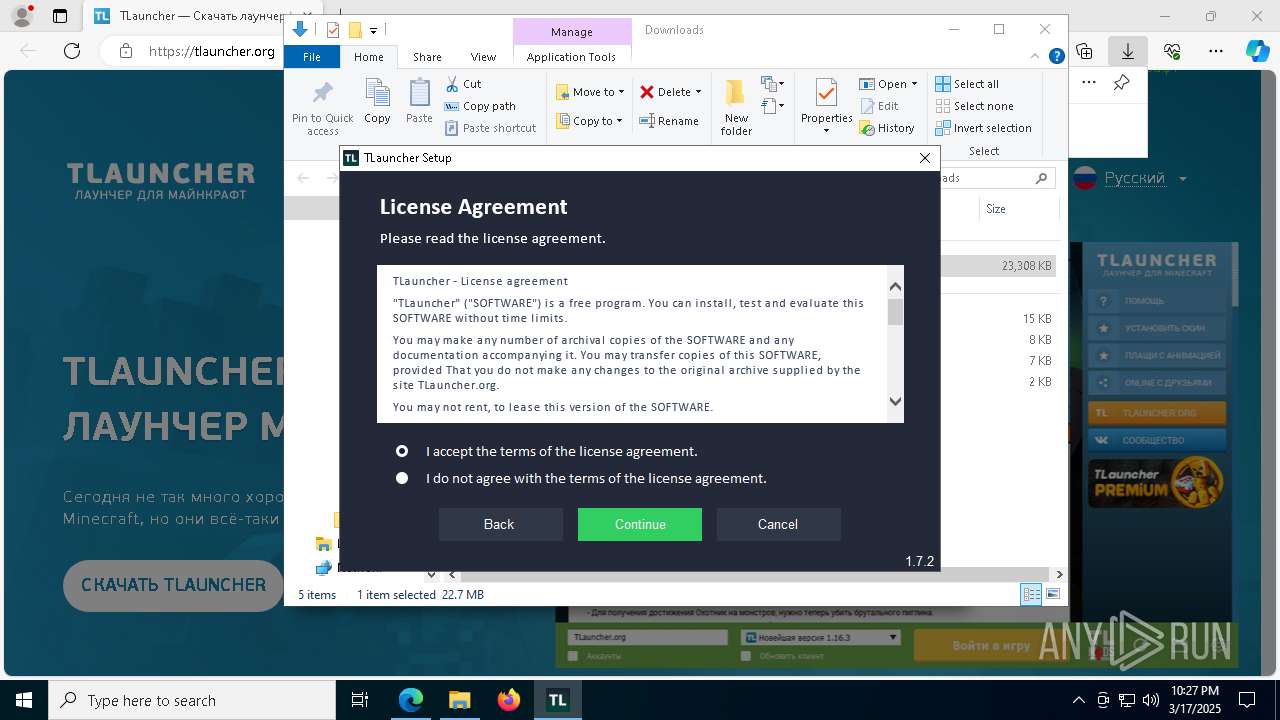Screen dimensions: 1280x720
Task: Switch to Home ribbon tab
Action: pos(369,57)
